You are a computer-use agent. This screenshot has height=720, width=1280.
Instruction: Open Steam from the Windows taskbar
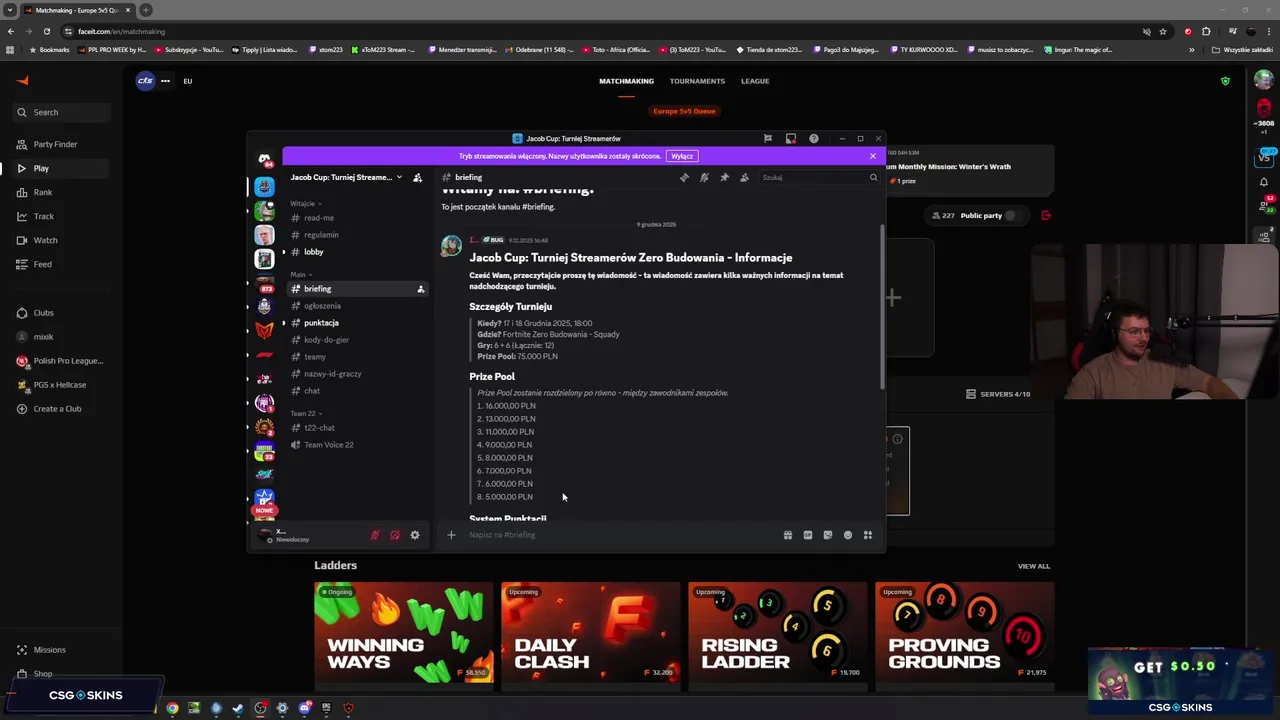[x=238, y=708]
